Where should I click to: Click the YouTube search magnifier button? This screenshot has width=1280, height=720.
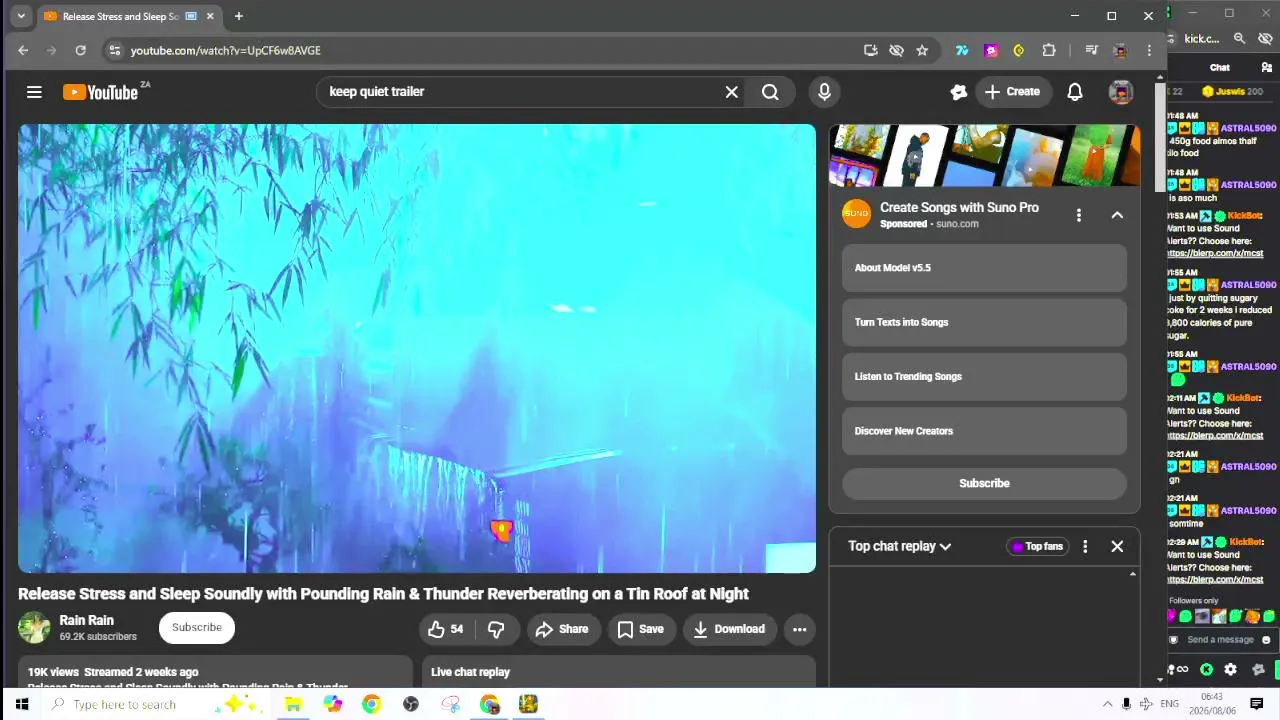tap(770, 92)
